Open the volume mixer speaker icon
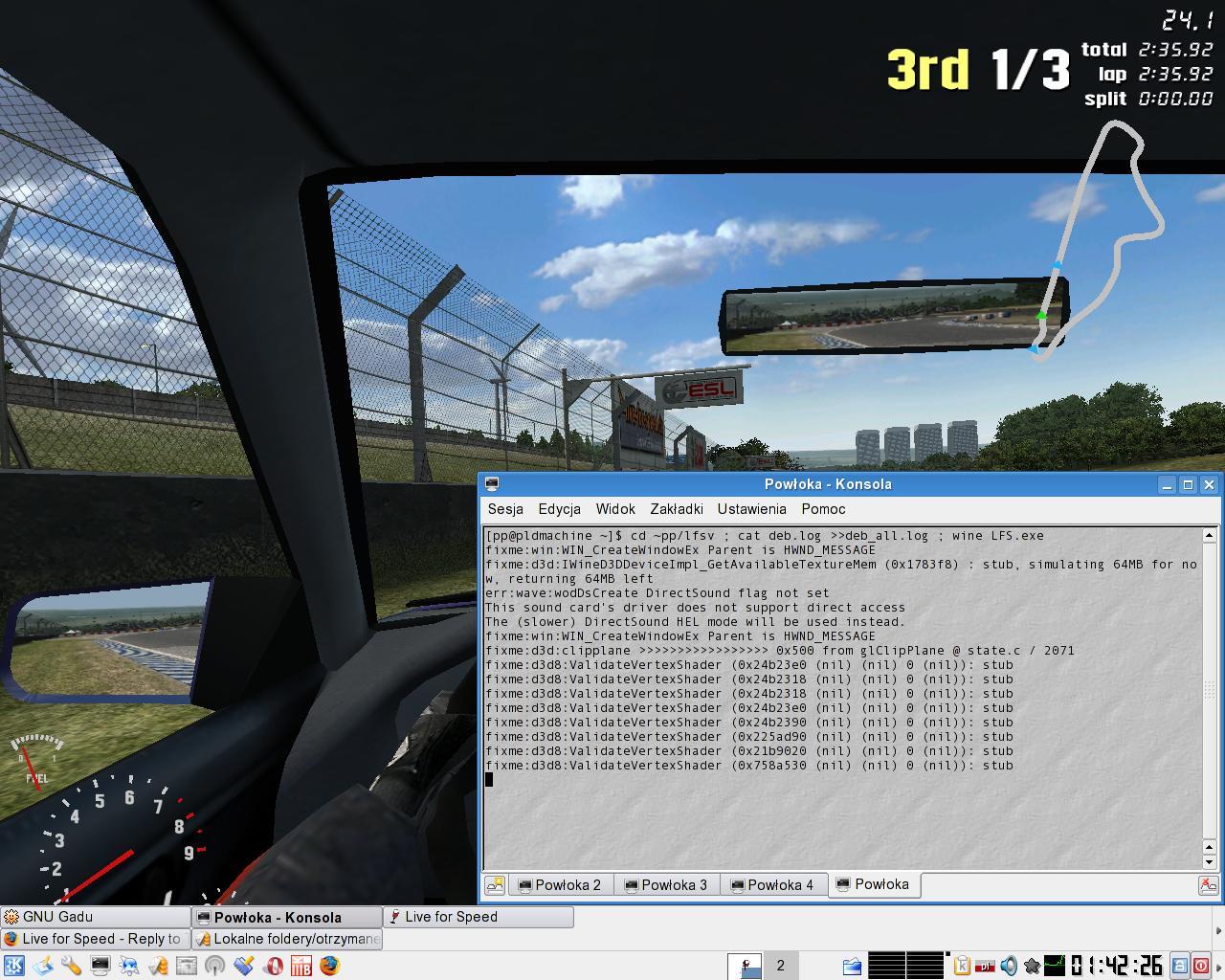The width and height of the screenshot is (1225, 980). tap(1009, 966)
